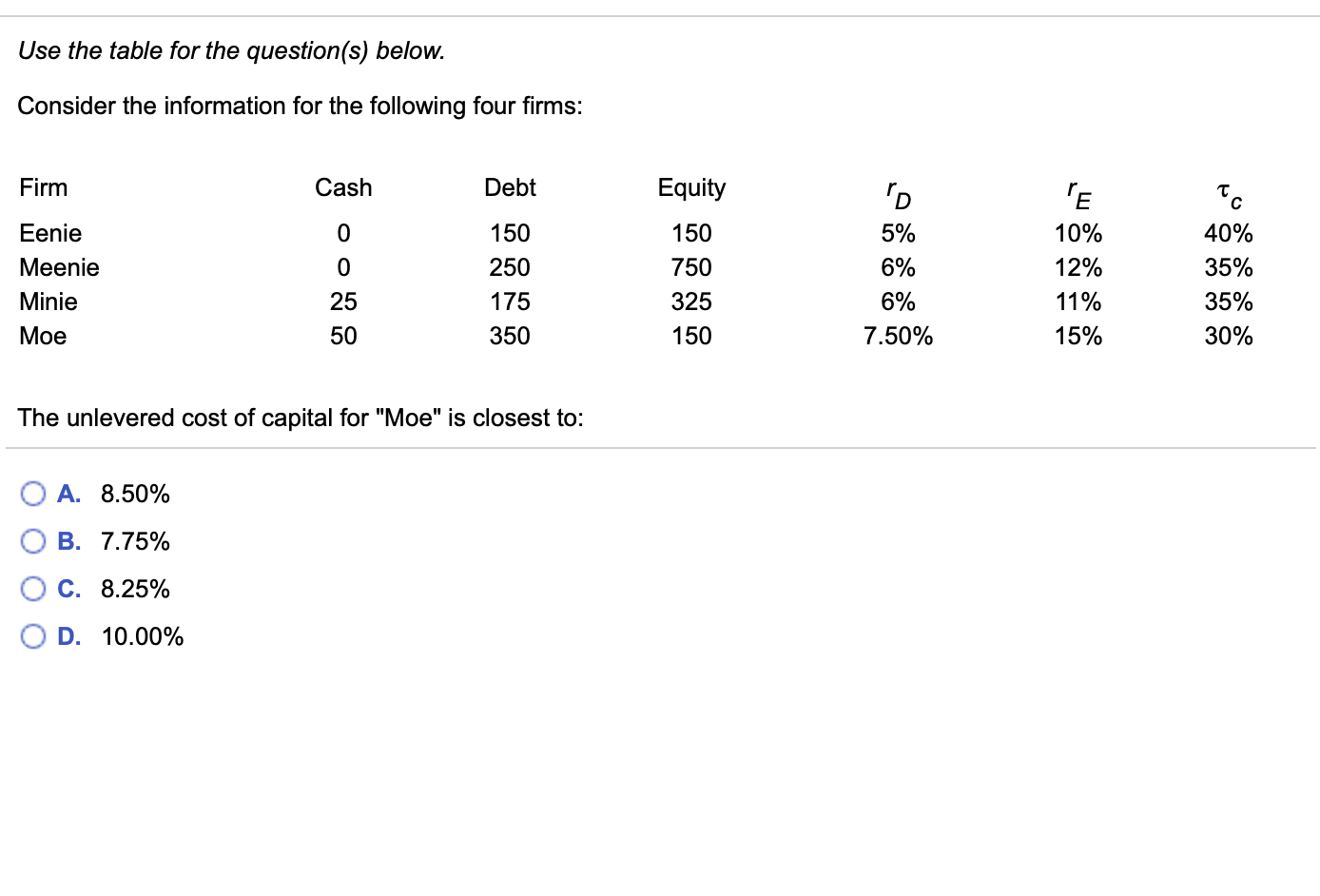This screenshot has width=1320, height=896.
Task: Click the unlevered cost of capital question
Action: coord(301,418)
